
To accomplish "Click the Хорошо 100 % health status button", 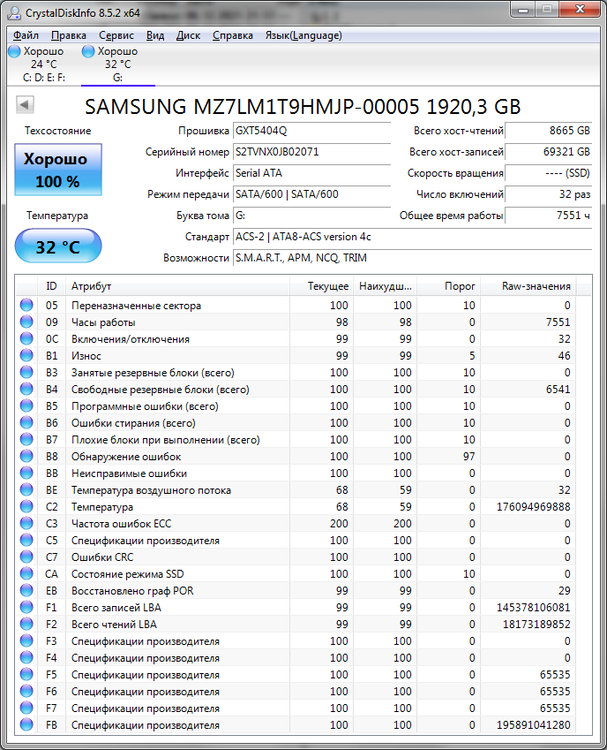I will pyautogui.click(x=58, y=170).
